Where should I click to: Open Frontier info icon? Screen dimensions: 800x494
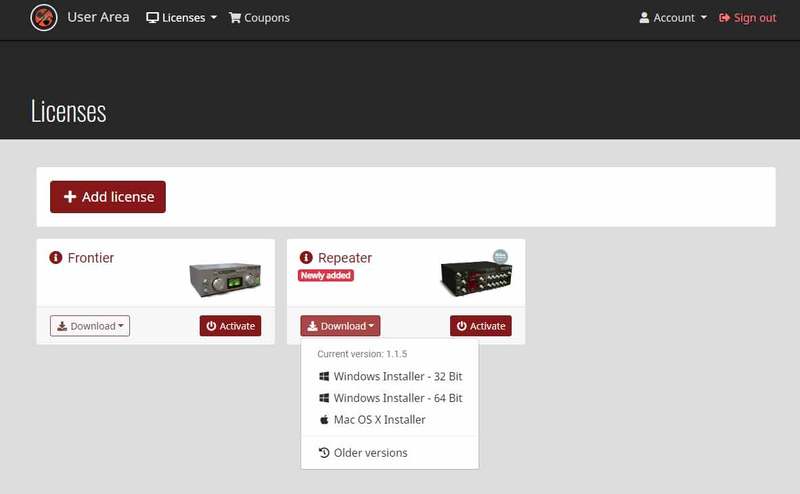pos(56,258)
